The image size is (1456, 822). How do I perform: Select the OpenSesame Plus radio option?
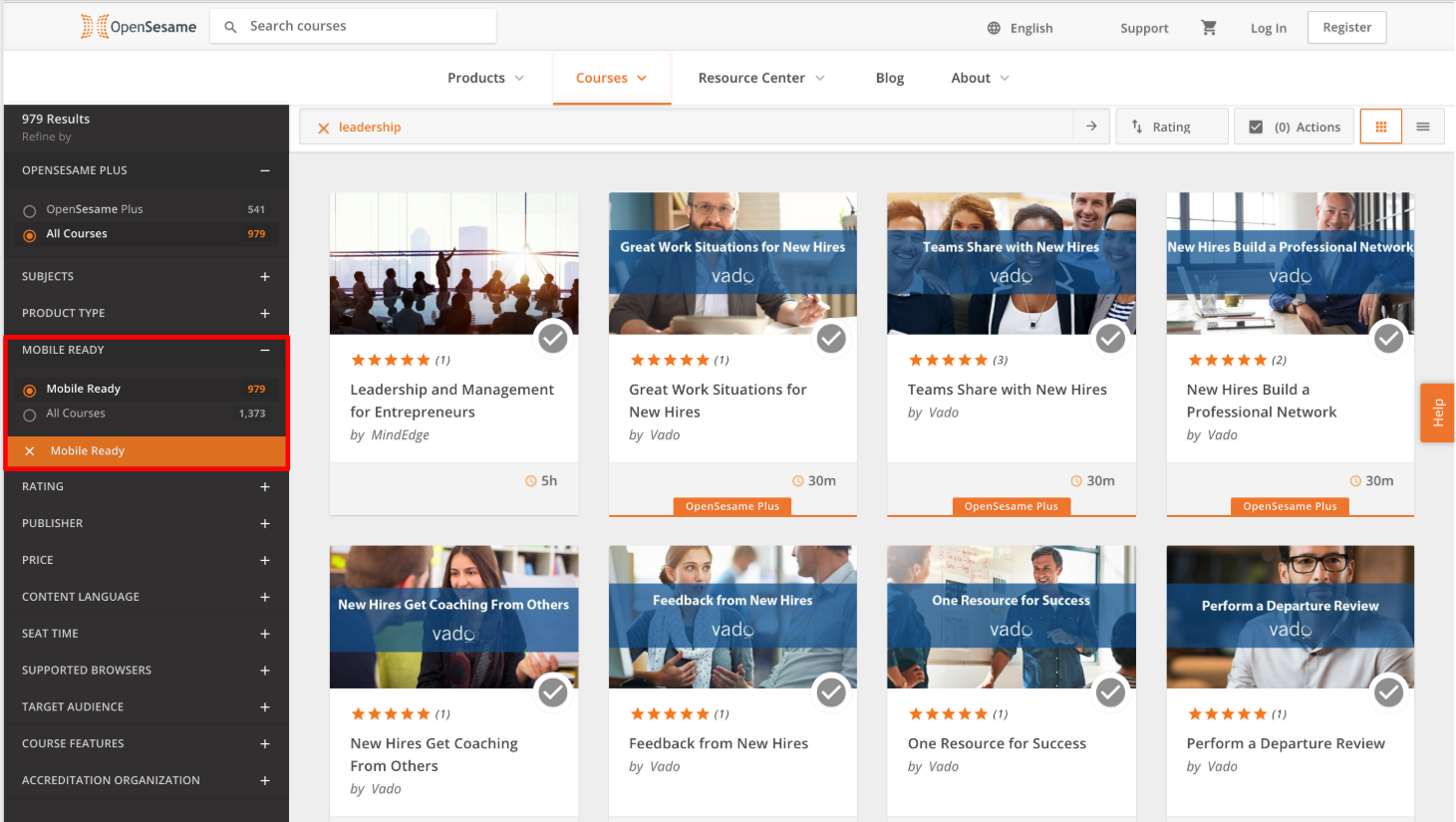pyautogui.click(x=30, y=210)
